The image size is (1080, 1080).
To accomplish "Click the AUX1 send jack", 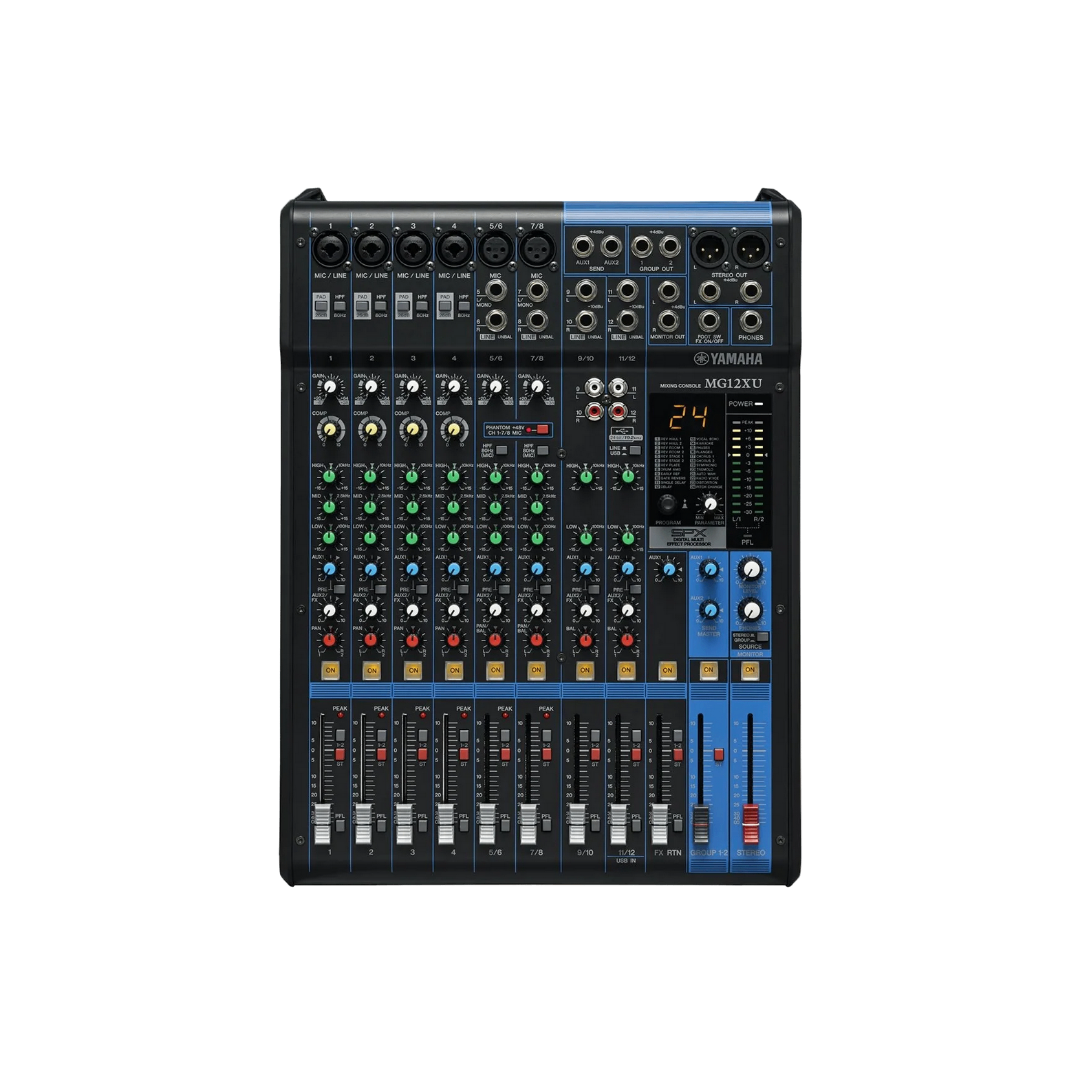I will pyautogui.click(x=583, y=245).
